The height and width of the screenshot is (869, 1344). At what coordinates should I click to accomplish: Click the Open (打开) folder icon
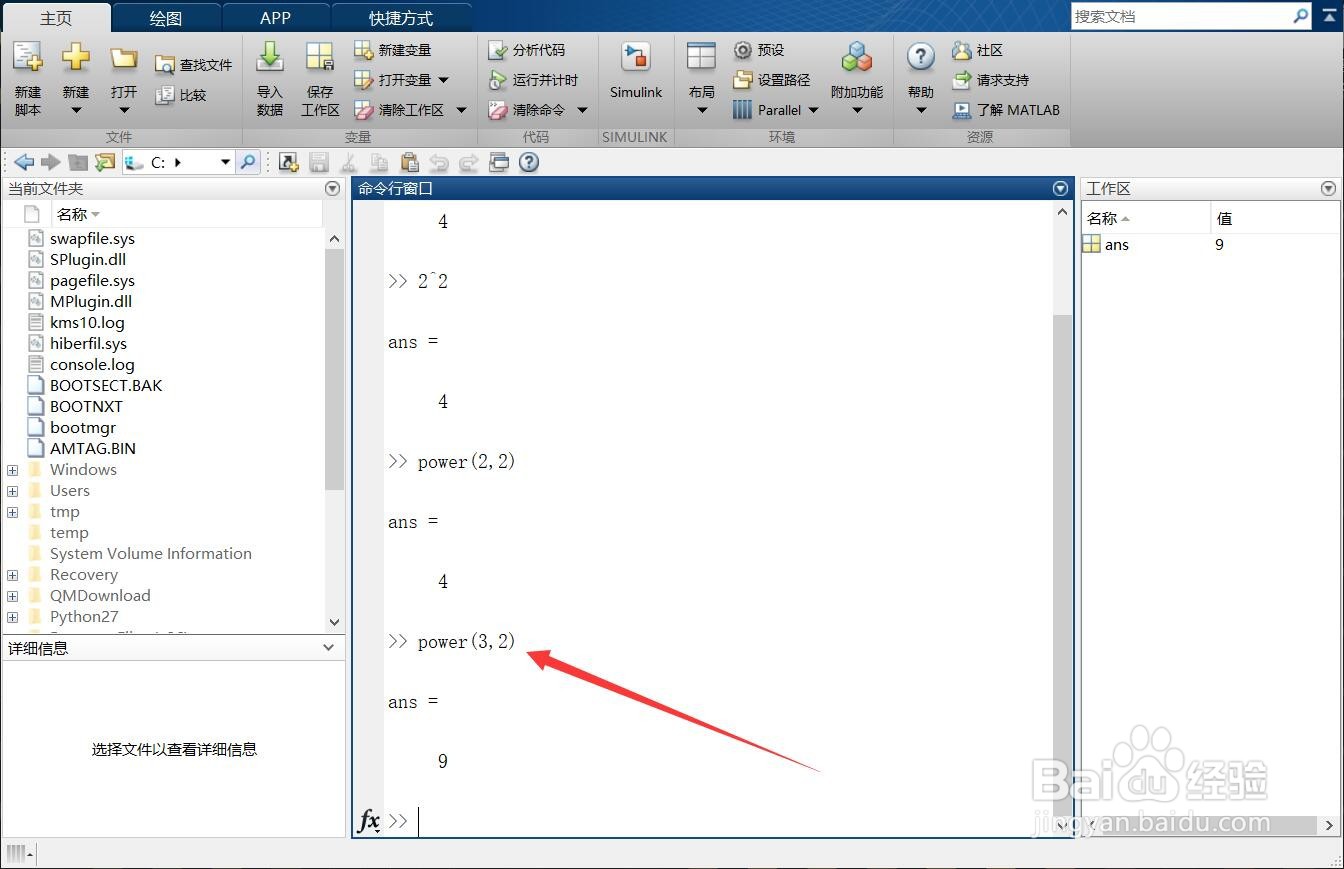124,58
